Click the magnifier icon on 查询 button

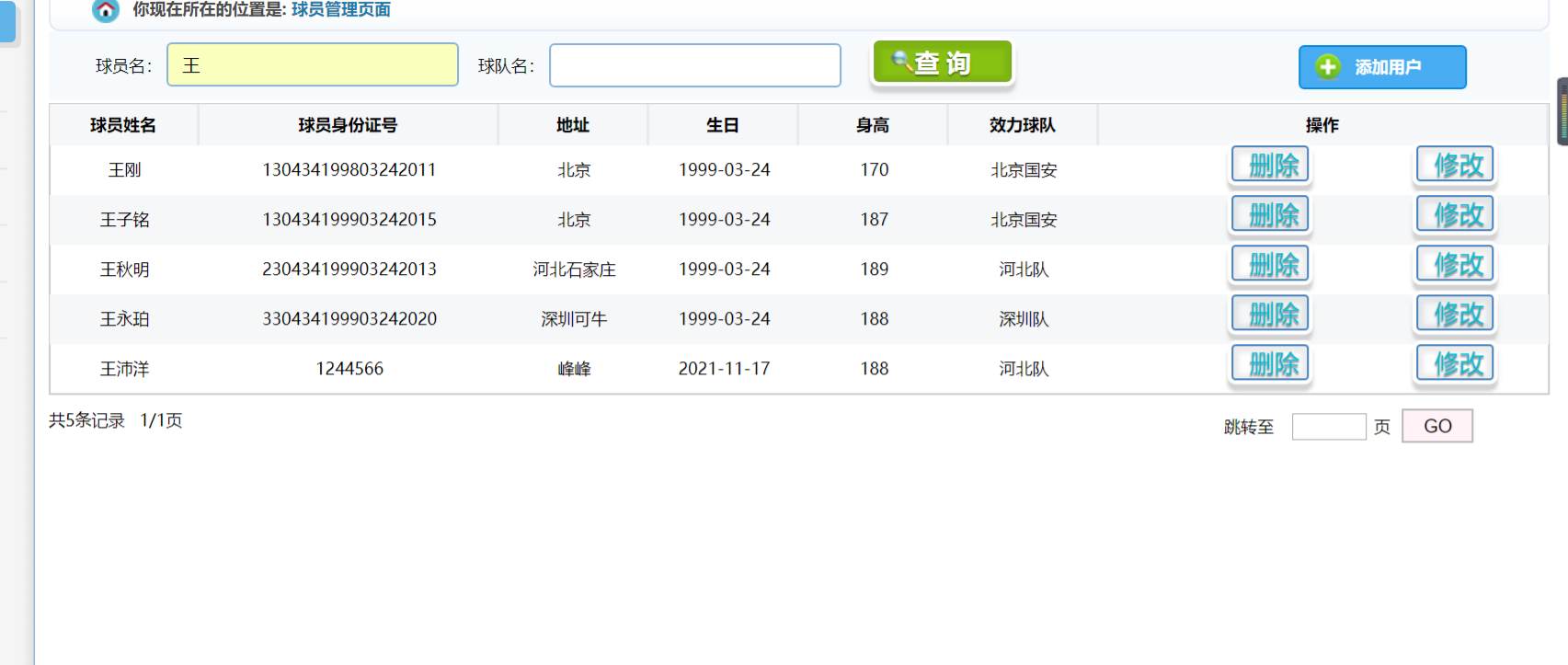[x=902, y=61]
